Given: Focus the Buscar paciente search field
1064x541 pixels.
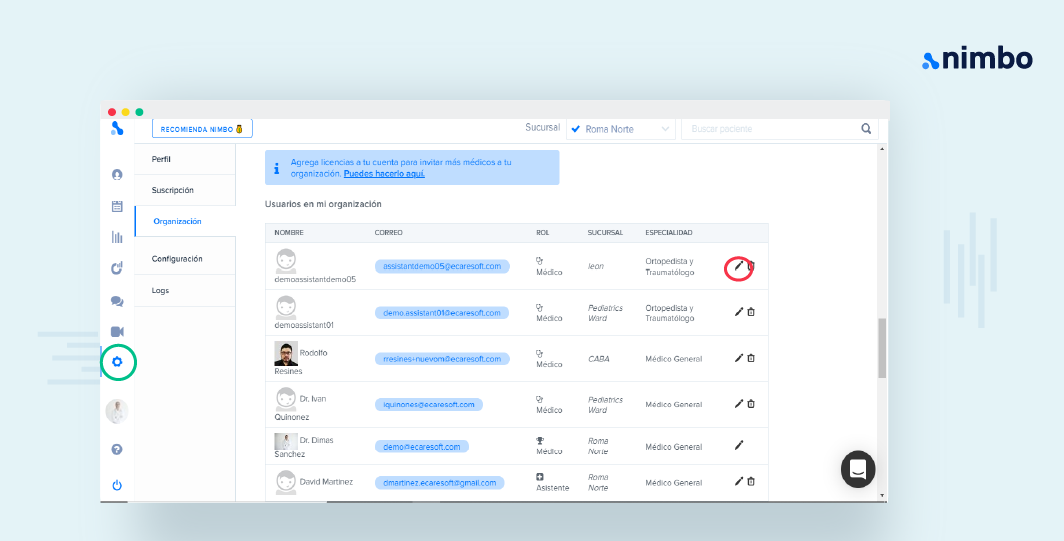Looking at the screenshot, I should point(771,128).
